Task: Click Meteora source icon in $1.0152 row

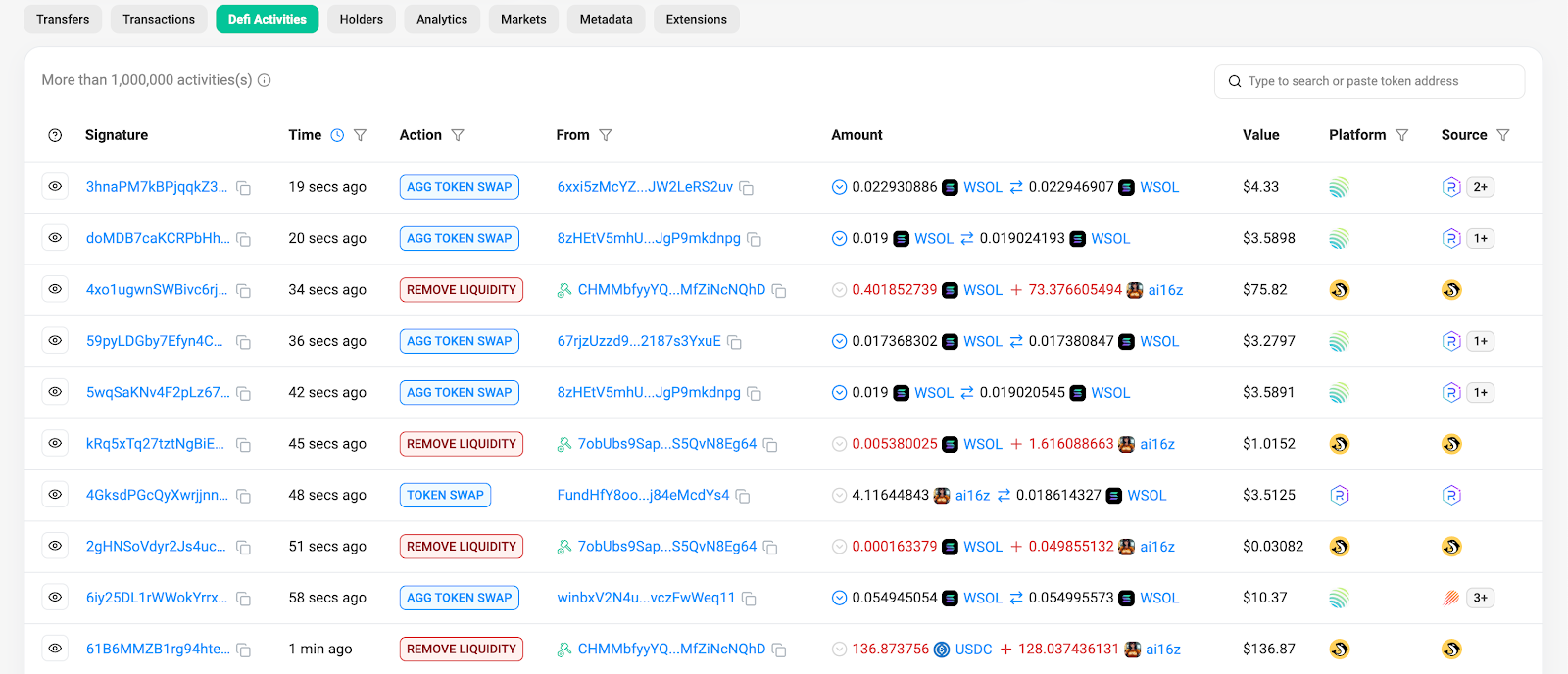Action: 1452,444
